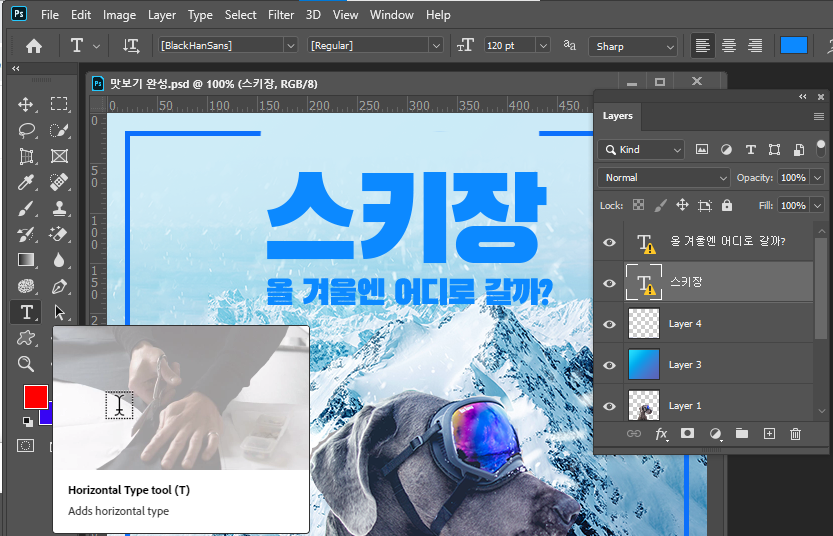
Task: Open the Kind filter dropdown
Action: pyautogui.click(x=641, y=150)
